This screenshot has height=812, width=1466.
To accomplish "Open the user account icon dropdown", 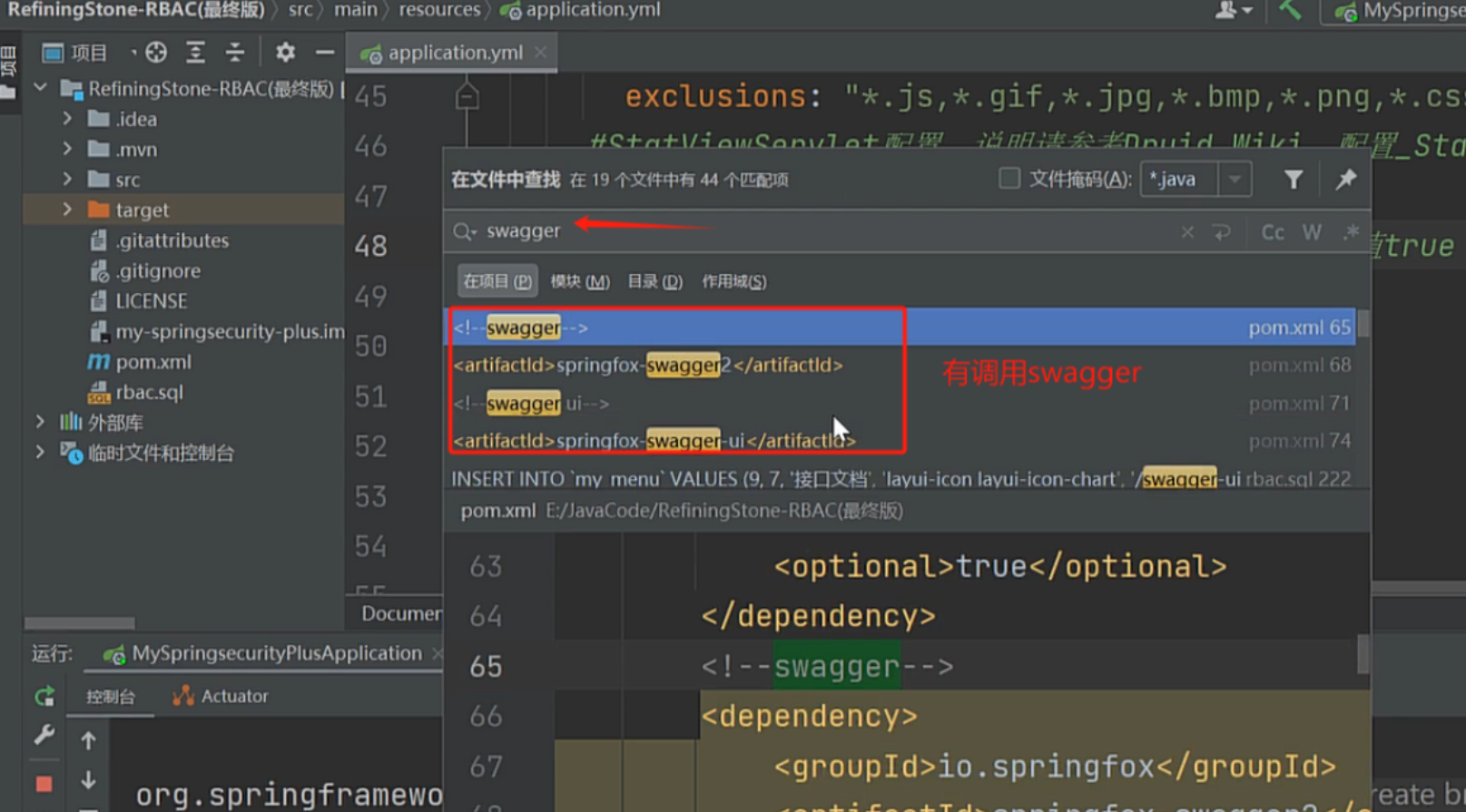I will pyautogui.click(x=1233, y=10).
